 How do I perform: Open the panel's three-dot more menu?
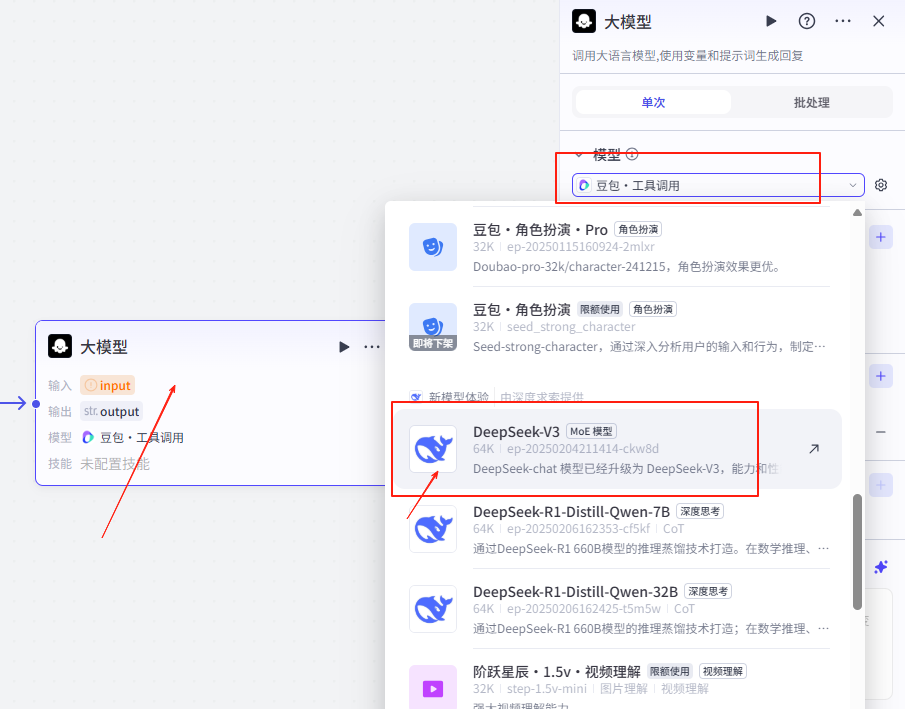(x=843, y=21)
